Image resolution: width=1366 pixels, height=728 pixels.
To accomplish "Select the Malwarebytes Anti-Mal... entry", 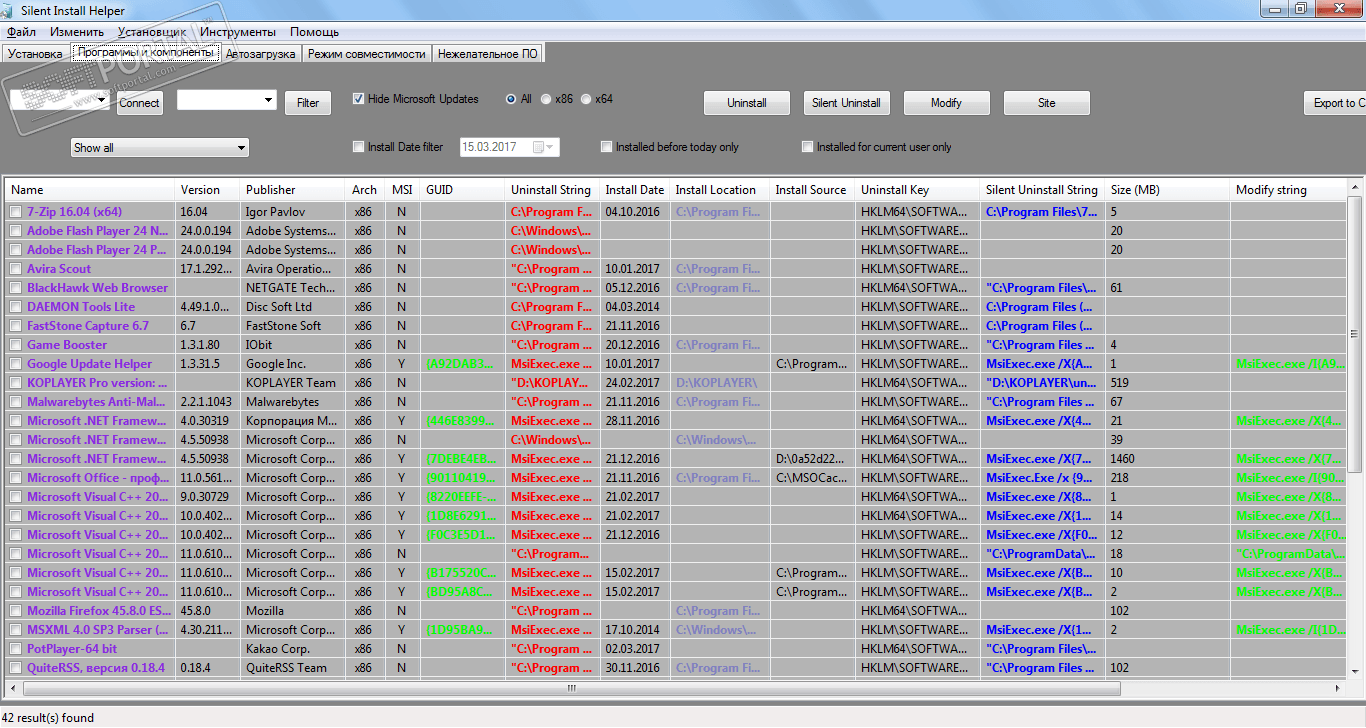I will click(x=97, y=402).
